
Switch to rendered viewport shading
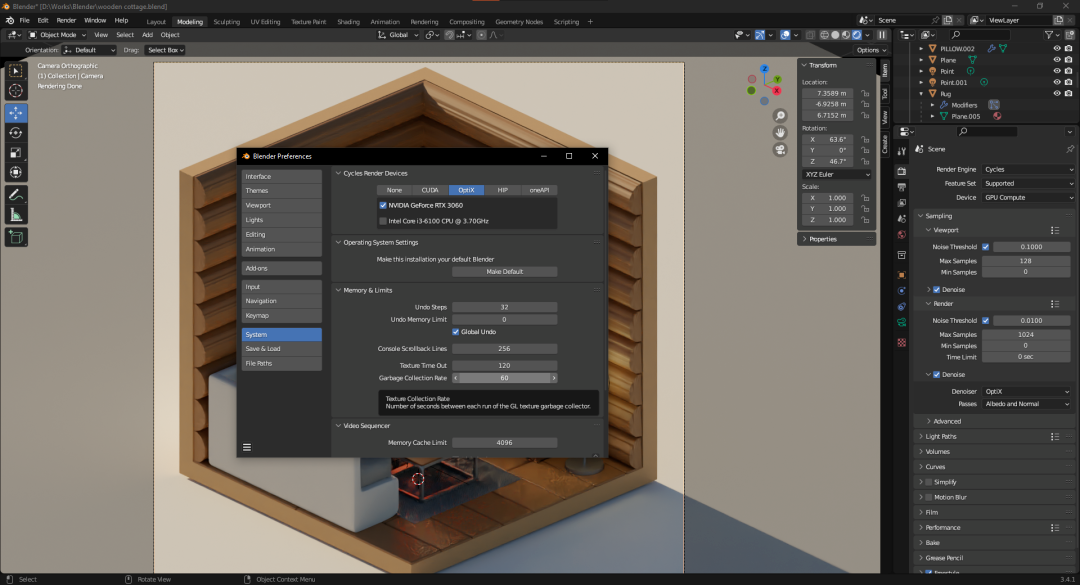pos(858,35)
